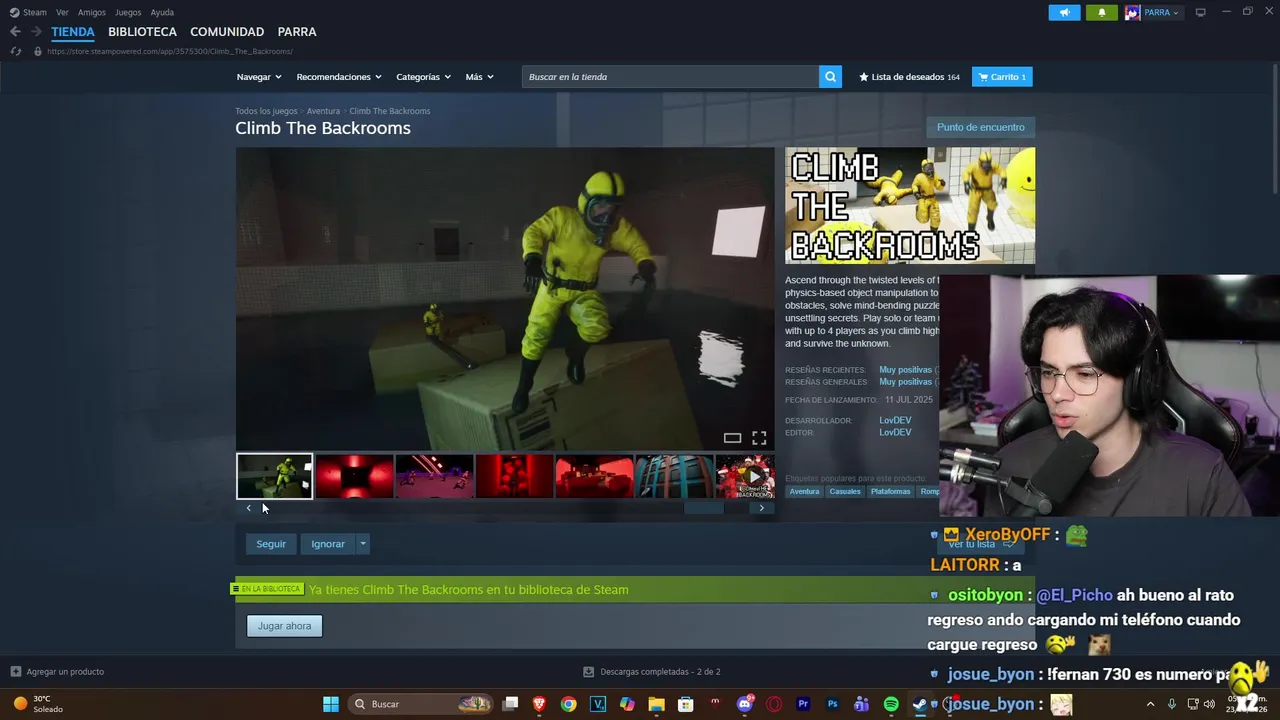This screenshot has height=720, width=1280.
Task: Show next thumbnails with right arrow
Action: coord(761,508)
